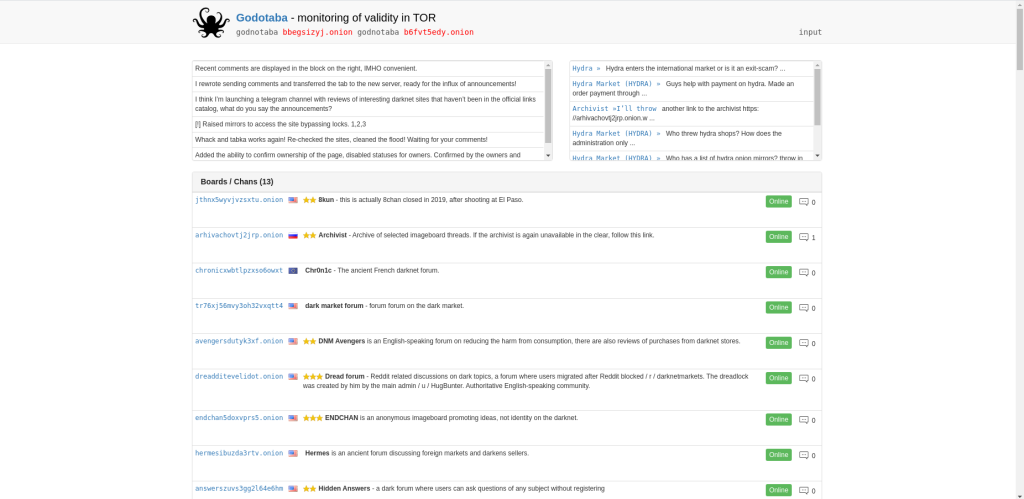Click the Online badge for Archivist
Screen dimensions: 1024x499
pyautogui.click(x=778, y=237)
